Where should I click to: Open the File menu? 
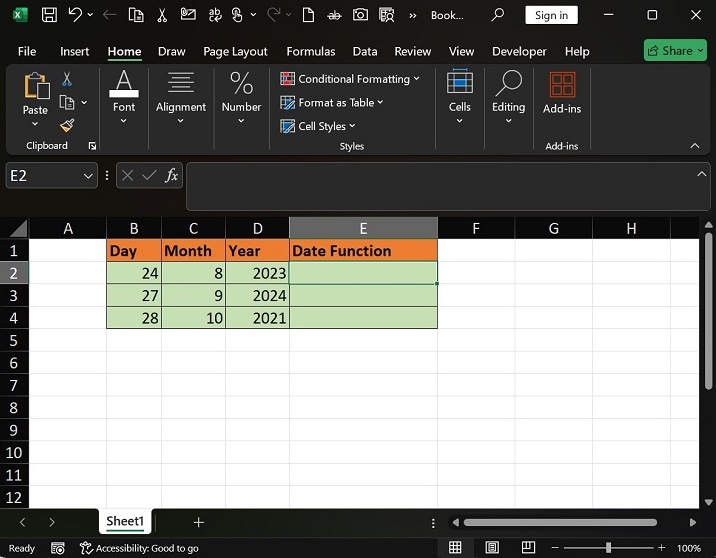pyautogui.click(x=27, y=51)
